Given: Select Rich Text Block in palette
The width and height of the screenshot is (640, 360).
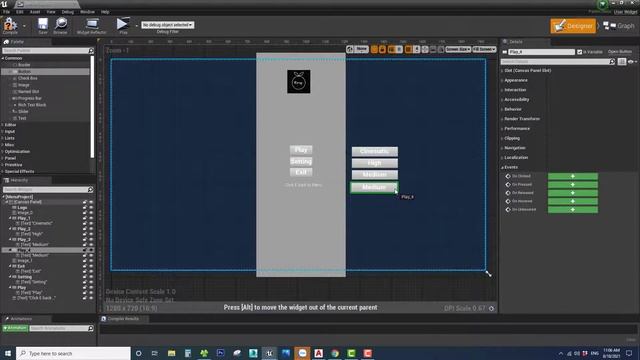Looking at the screenshot, I should click(x=31, y=105).
